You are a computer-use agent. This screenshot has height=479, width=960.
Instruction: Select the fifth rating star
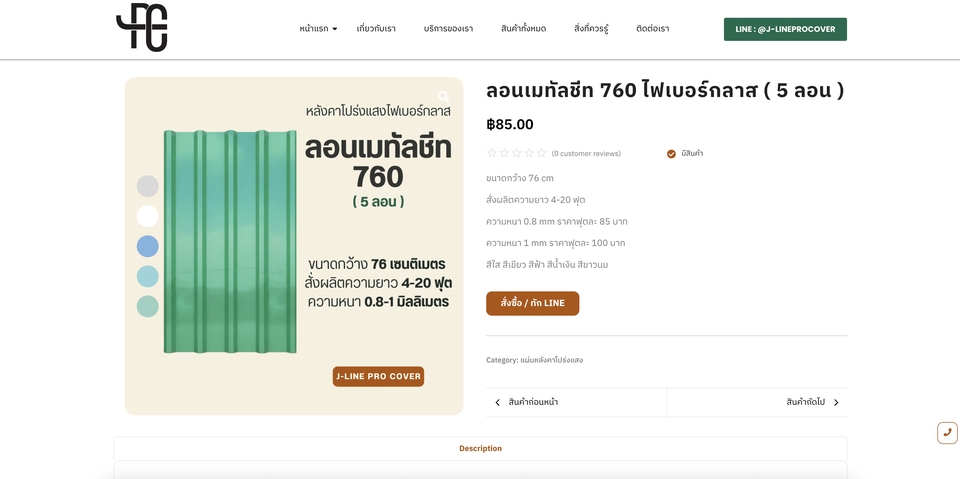pos(541,153)
